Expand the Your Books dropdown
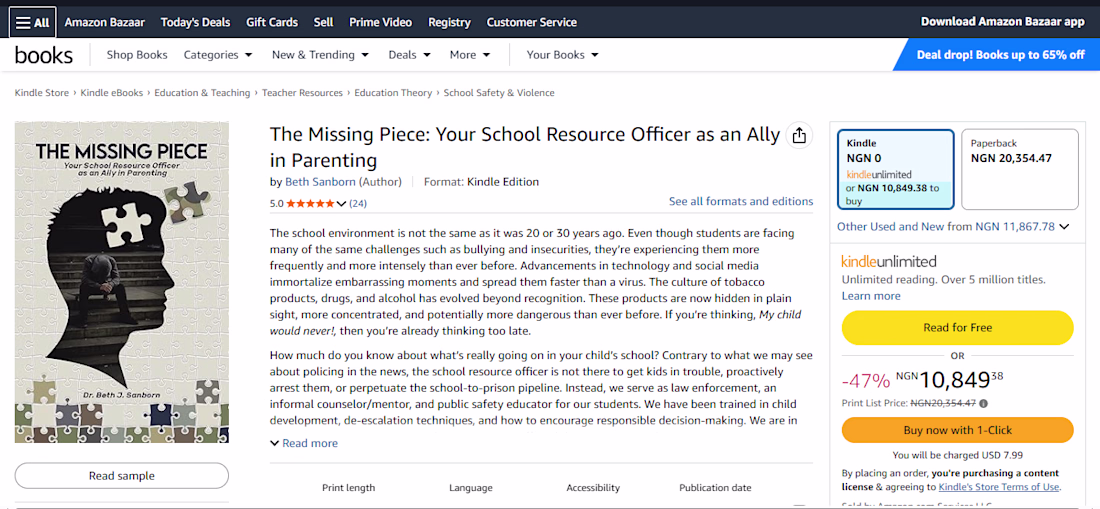This screenshot has height=509, width=1100. [563, 55]
